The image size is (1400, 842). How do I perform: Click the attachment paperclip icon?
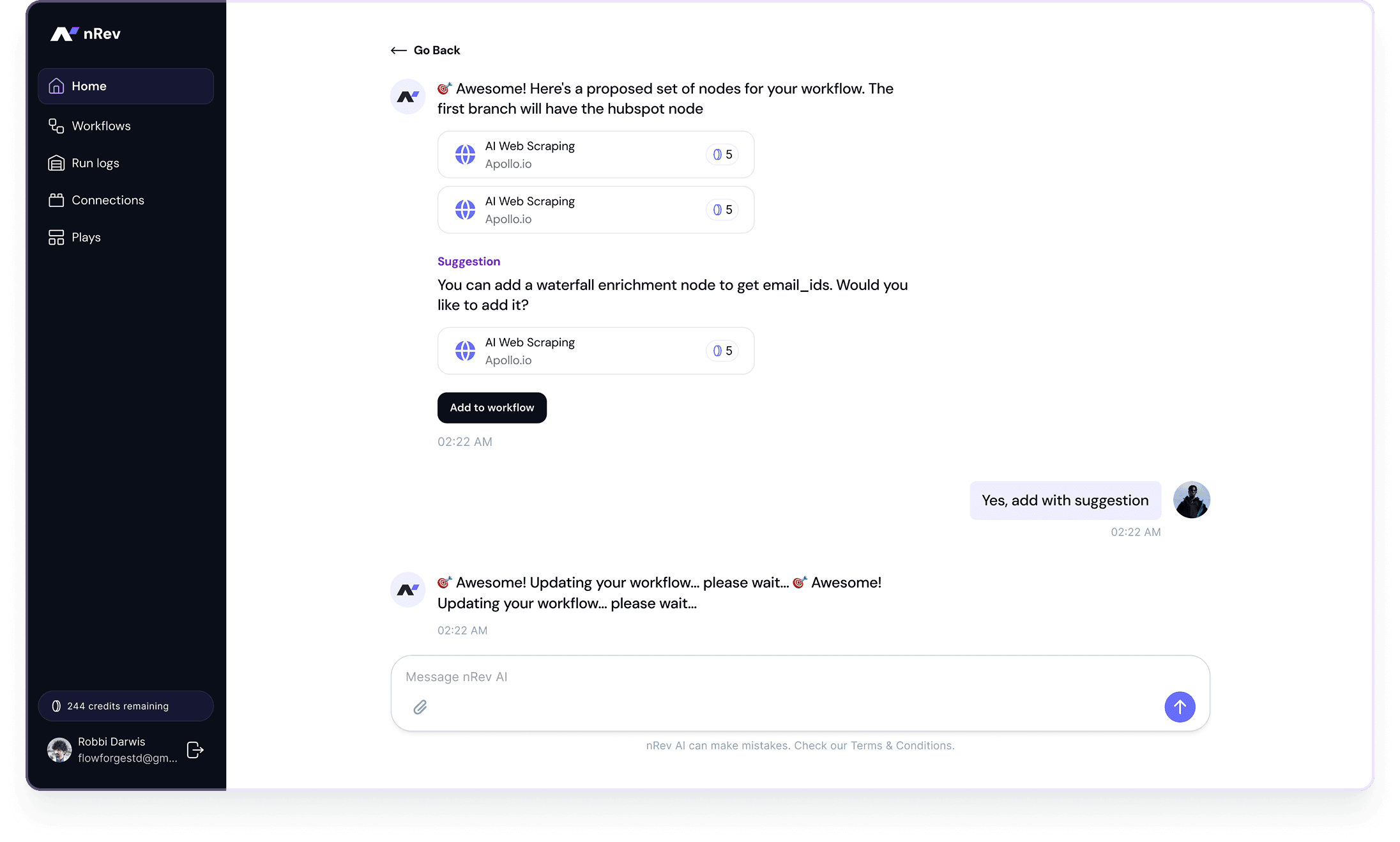420,707
